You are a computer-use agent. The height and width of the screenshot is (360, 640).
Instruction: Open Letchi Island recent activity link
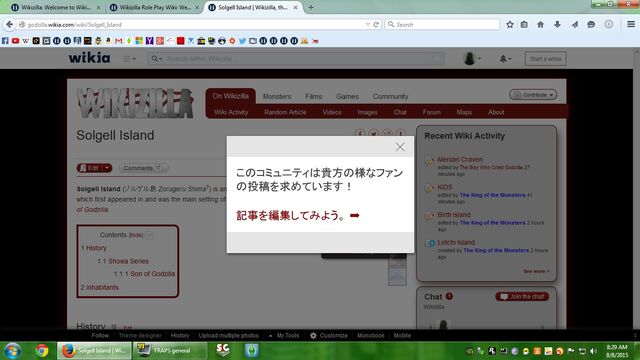[x=456, y=242]
